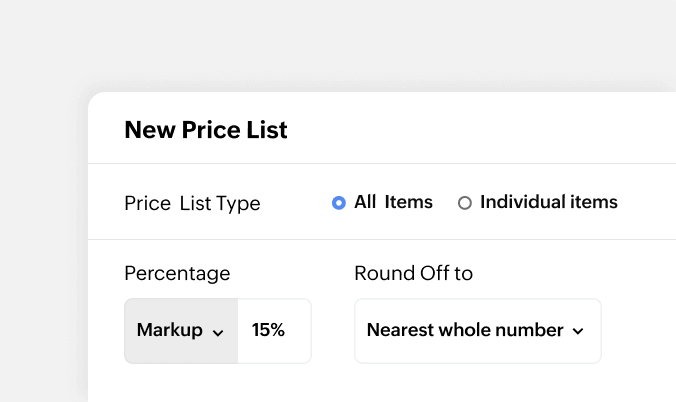
Task: Click the New Price List heading
Action: click(206, 130)
